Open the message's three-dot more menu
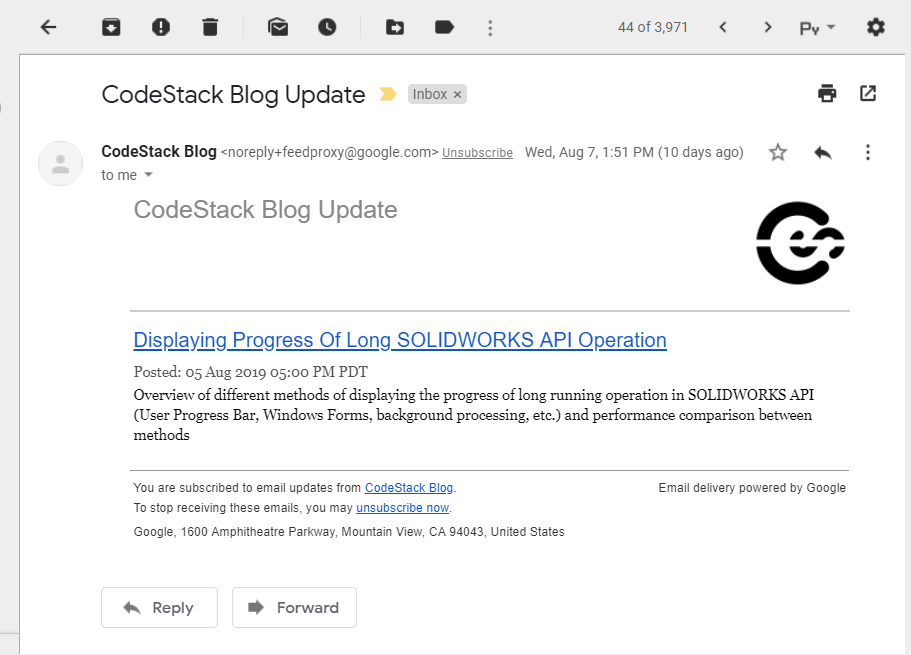911x655 pixels. [867, 152]
